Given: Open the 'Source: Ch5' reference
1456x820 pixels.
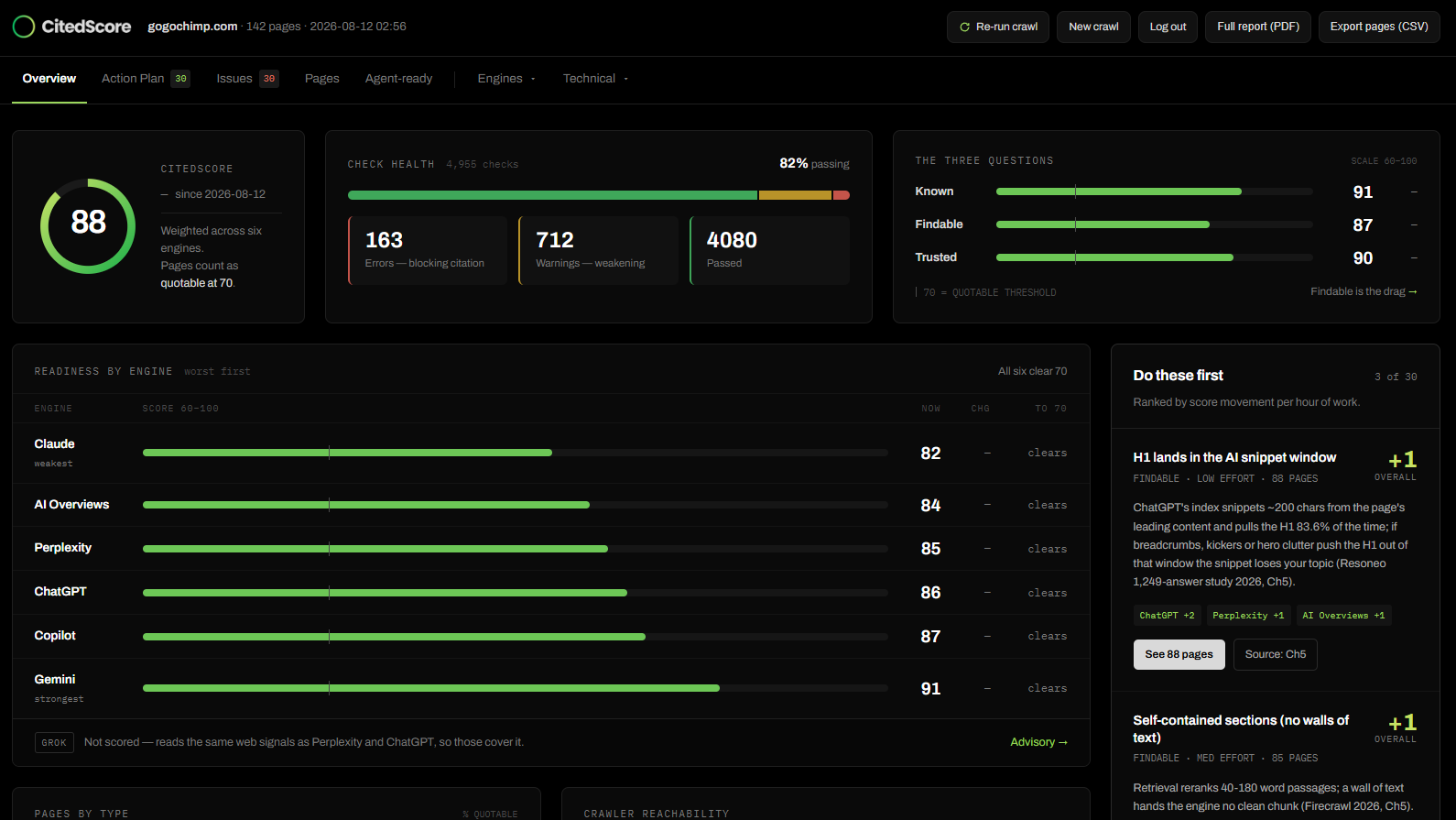Looking at the screenshot, I should [1276, 654].
